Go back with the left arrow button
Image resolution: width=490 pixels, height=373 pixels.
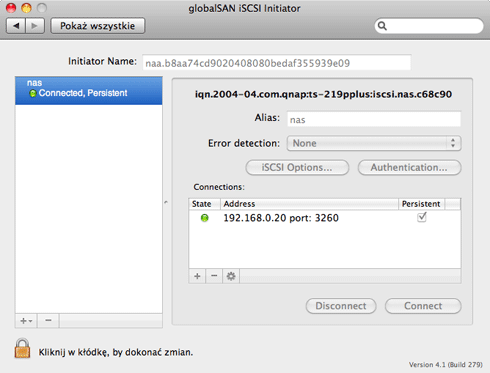16,26
